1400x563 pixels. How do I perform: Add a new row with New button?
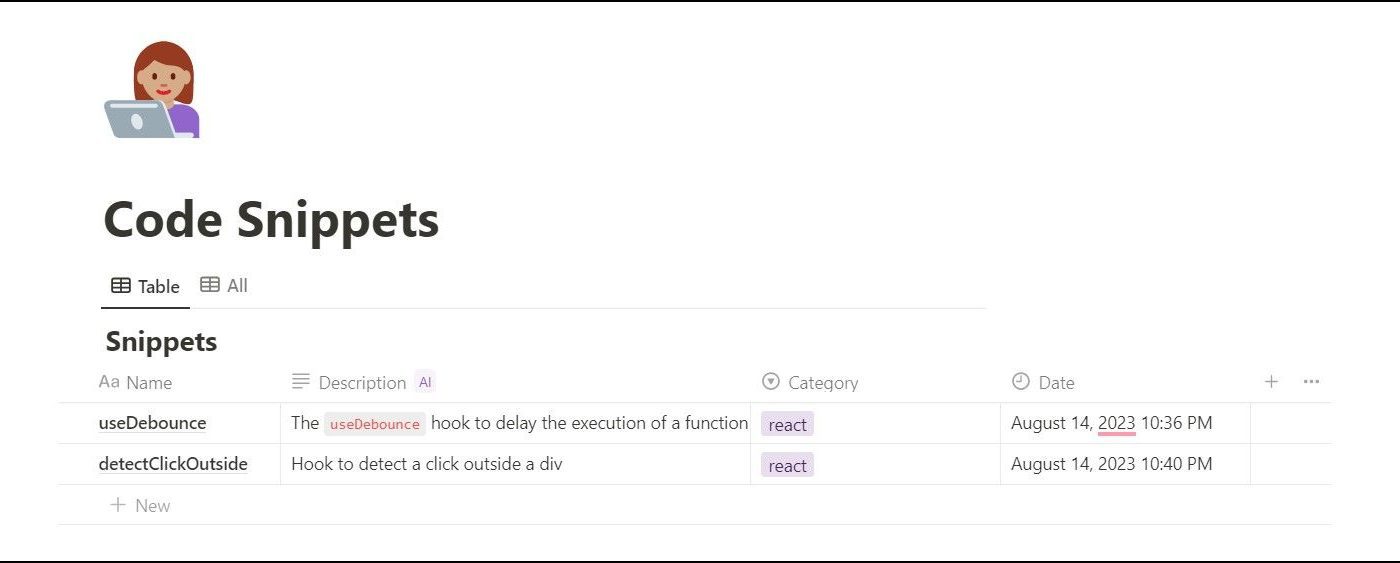[x=140, y=505]
